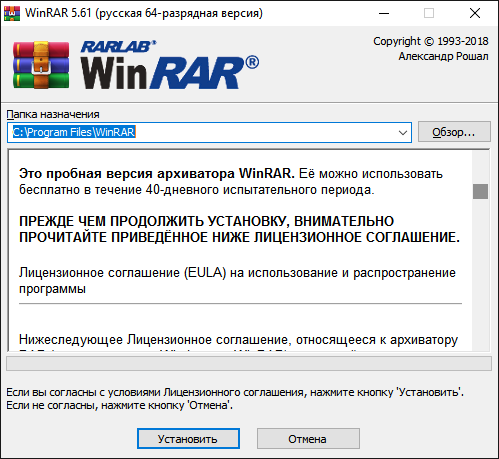Click the disabled maximize window button
Screen dimensions: 499x459
pos(429,13)
